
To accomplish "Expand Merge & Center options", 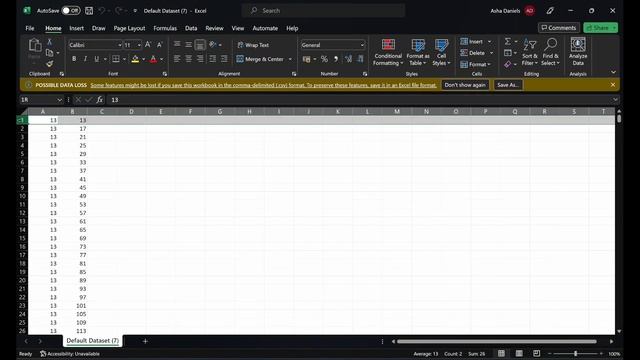I will coord(290,59).
